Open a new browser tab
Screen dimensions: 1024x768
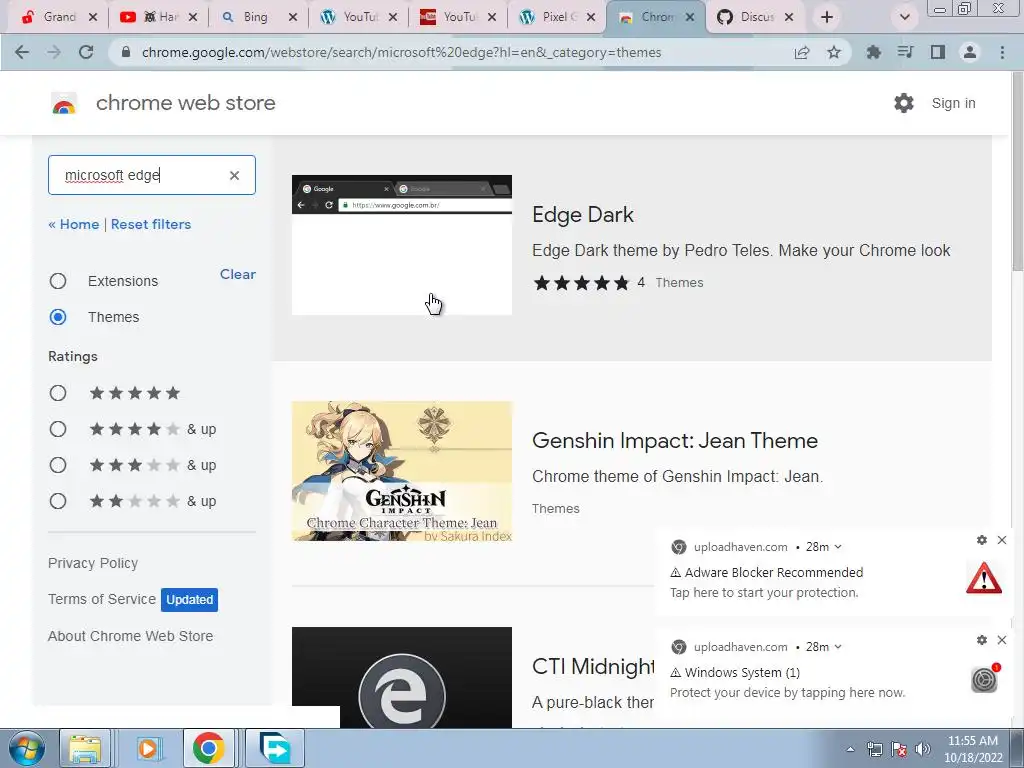pos(827,17)
